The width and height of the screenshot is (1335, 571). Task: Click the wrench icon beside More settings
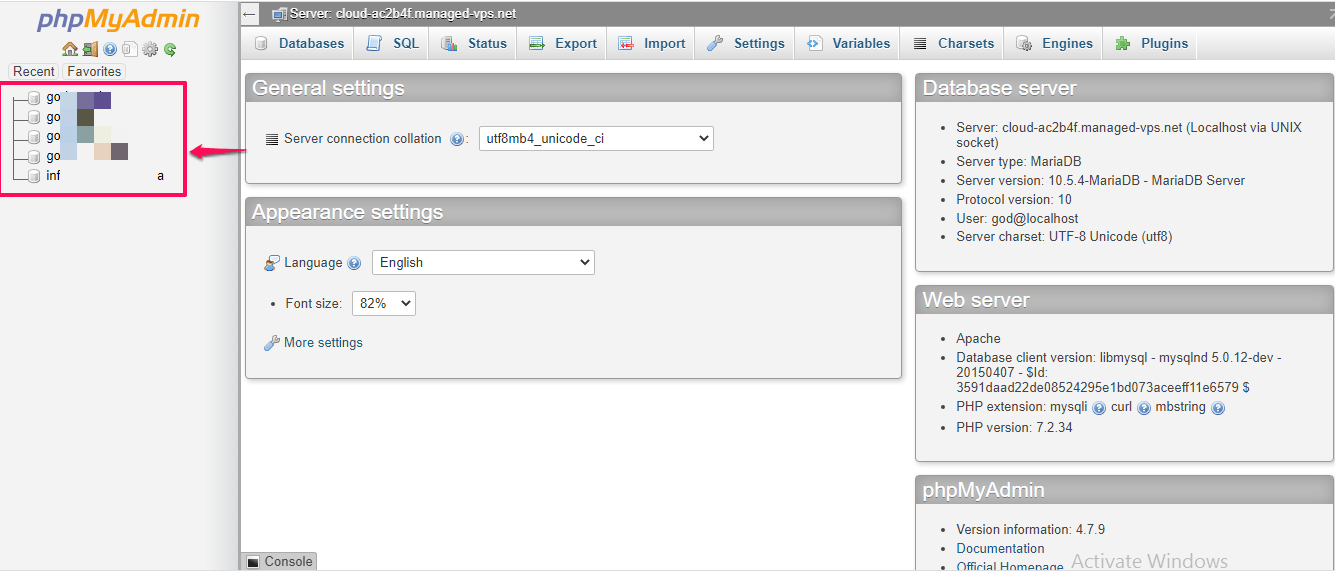(x=272, y=343)
